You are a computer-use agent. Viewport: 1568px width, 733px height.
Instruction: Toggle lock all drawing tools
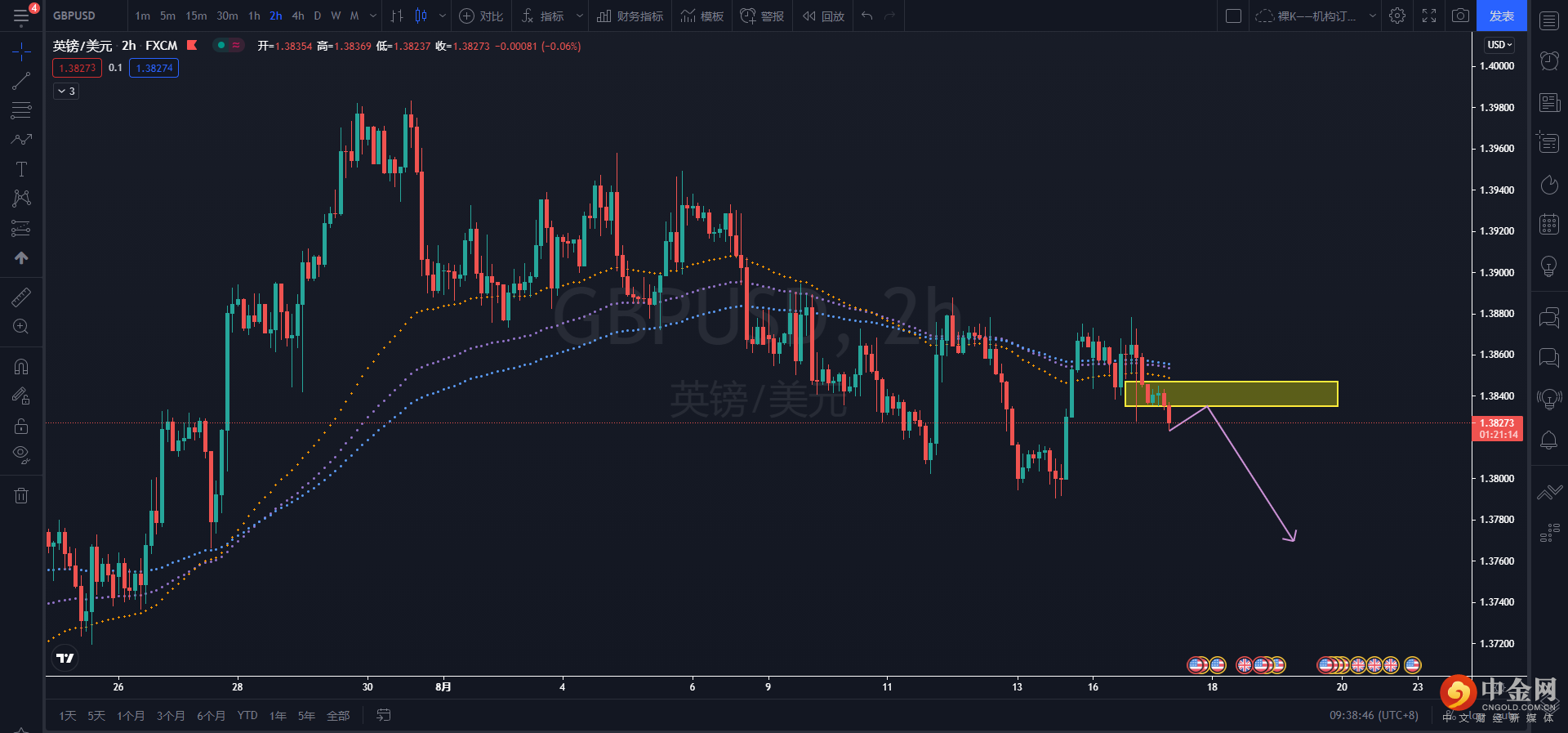21,426
